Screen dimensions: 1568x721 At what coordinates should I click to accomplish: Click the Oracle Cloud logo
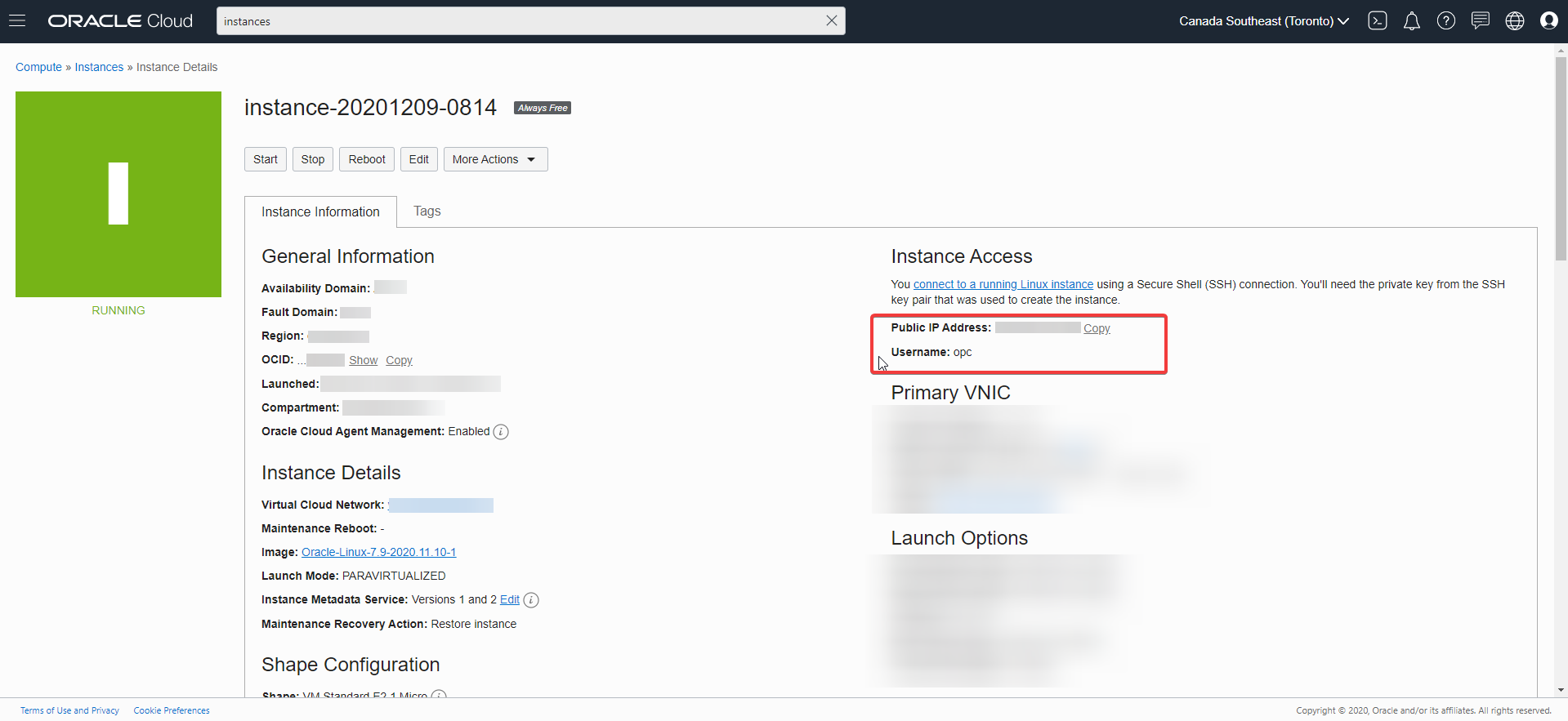point(120,21)
